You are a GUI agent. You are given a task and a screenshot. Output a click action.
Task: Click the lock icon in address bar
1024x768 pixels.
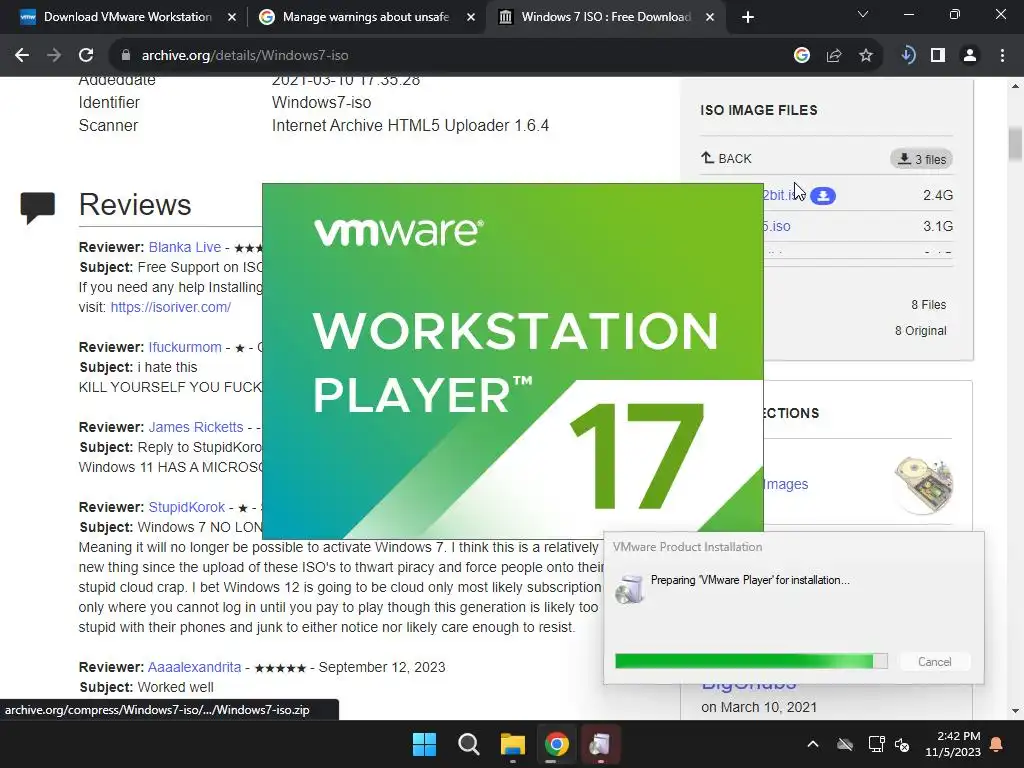(125, 56)
